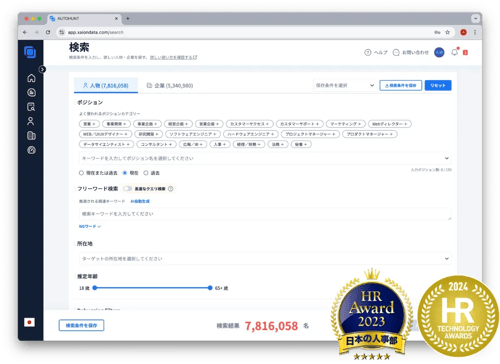Click AI自動生成 link
Screen dimensions: 500x364
[140, 201]
